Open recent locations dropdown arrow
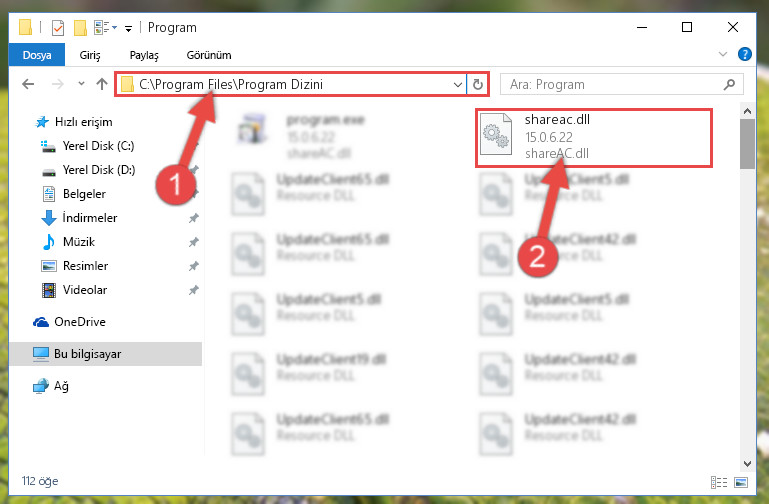This screenshot has height=504, width=769. click(81, 84)
